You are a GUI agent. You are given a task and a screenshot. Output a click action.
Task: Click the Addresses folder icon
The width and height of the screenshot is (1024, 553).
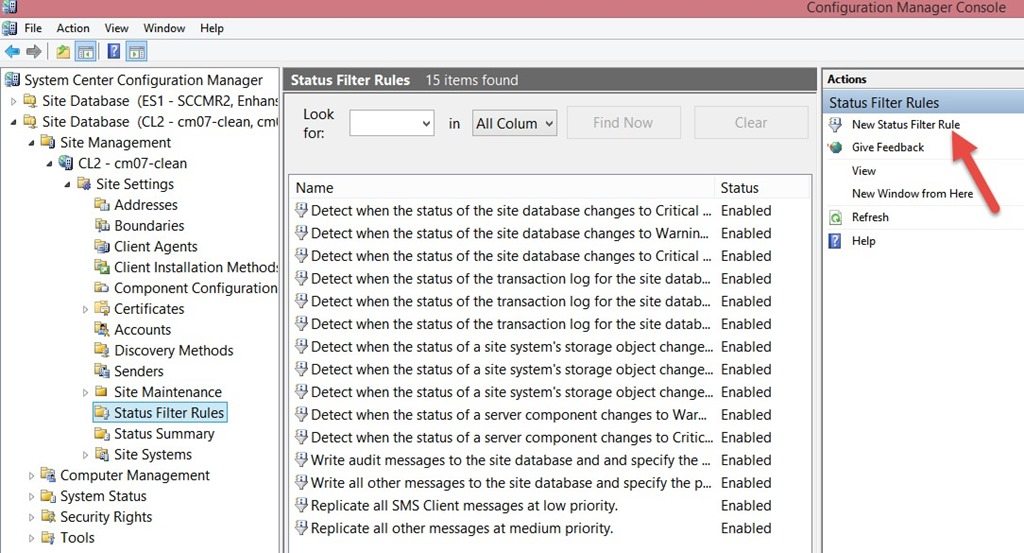click(x=102, y=204)
